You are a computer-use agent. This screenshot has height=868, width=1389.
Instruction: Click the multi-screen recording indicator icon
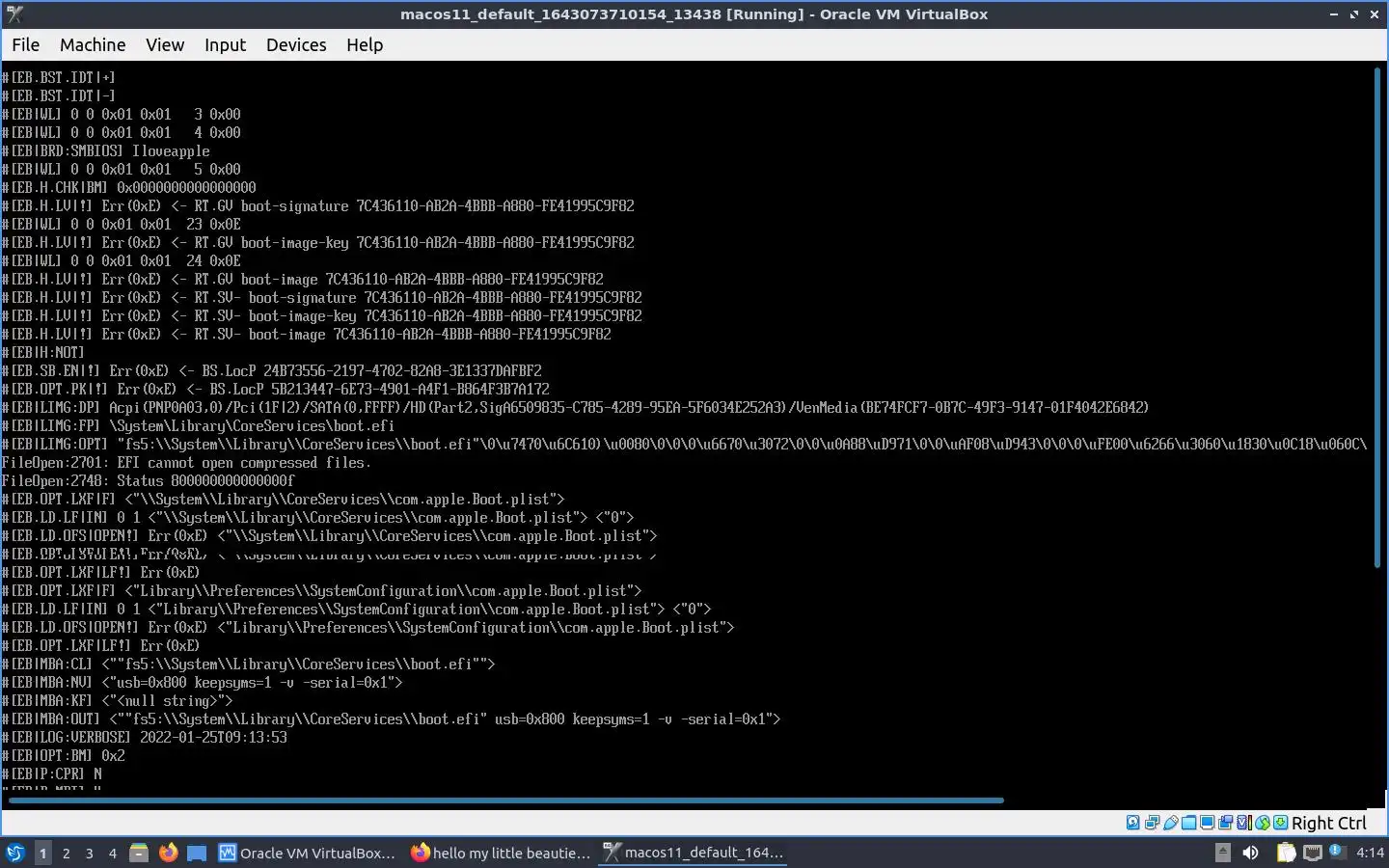click(1225, 823)
